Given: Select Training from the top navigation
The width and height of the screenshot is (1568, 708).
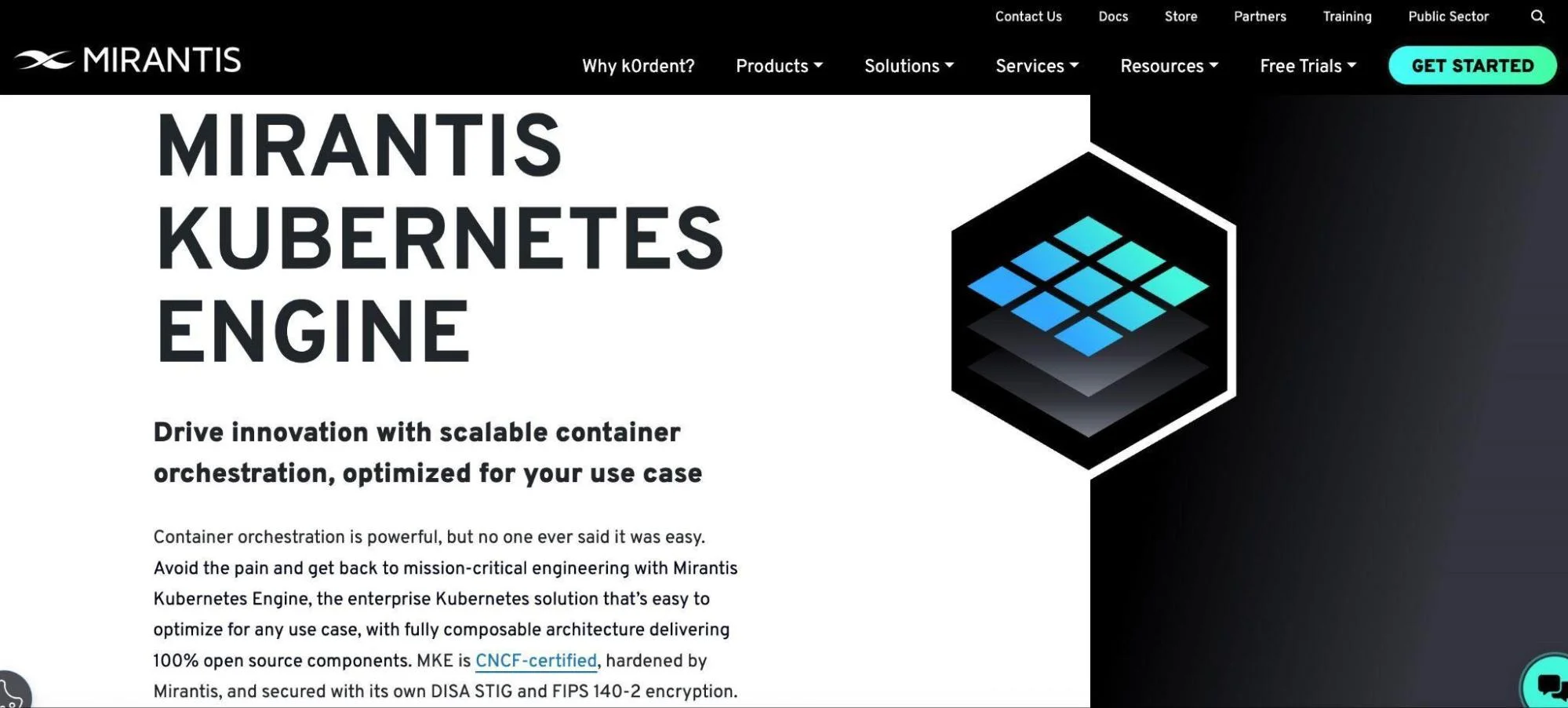Looking at the screenshot, I should pyautogui.click(x=1347, y=16).
